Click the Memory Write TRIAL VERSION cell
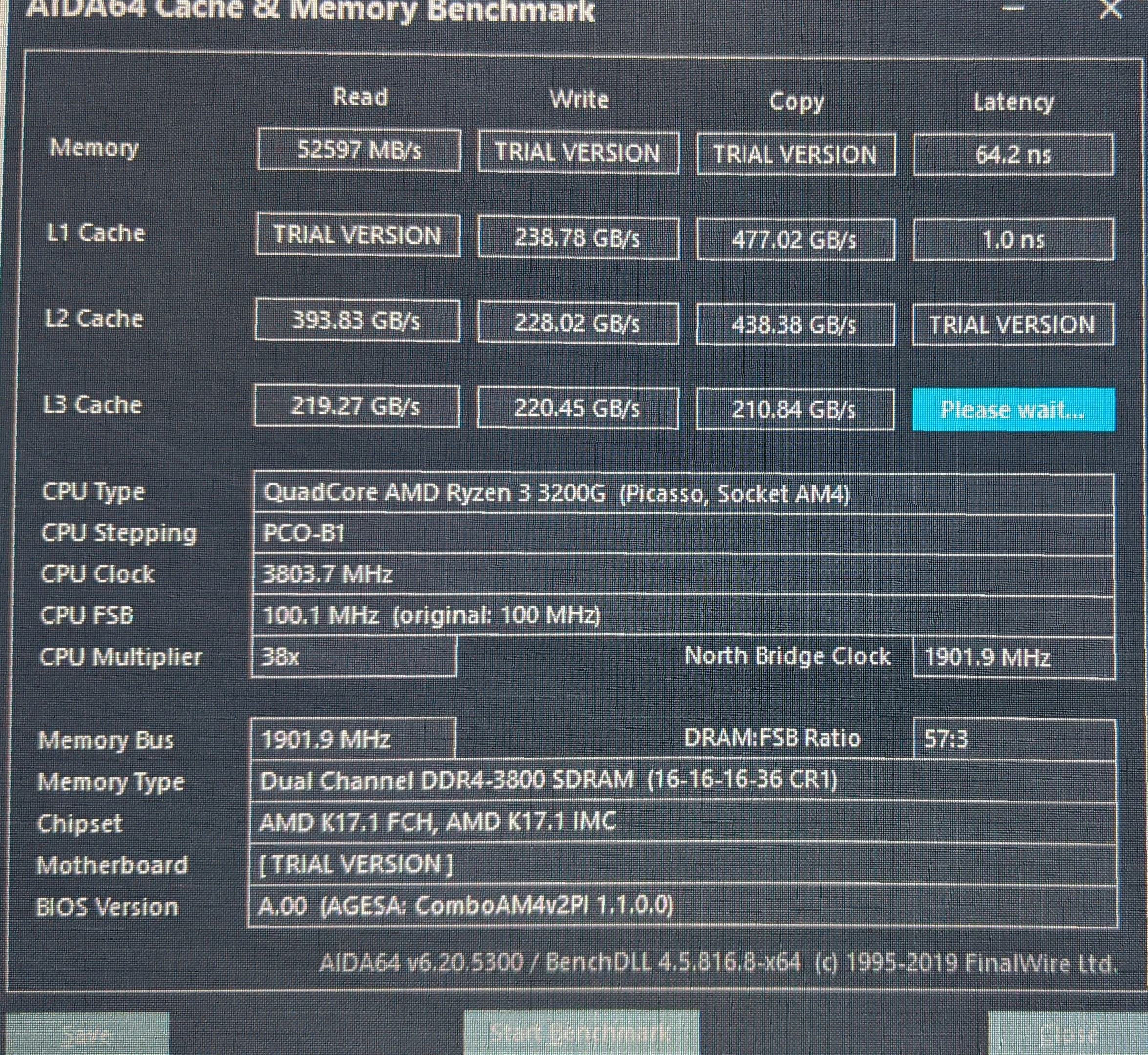The height and width of the screenshot is (1055, 1148). coord(578,152)
